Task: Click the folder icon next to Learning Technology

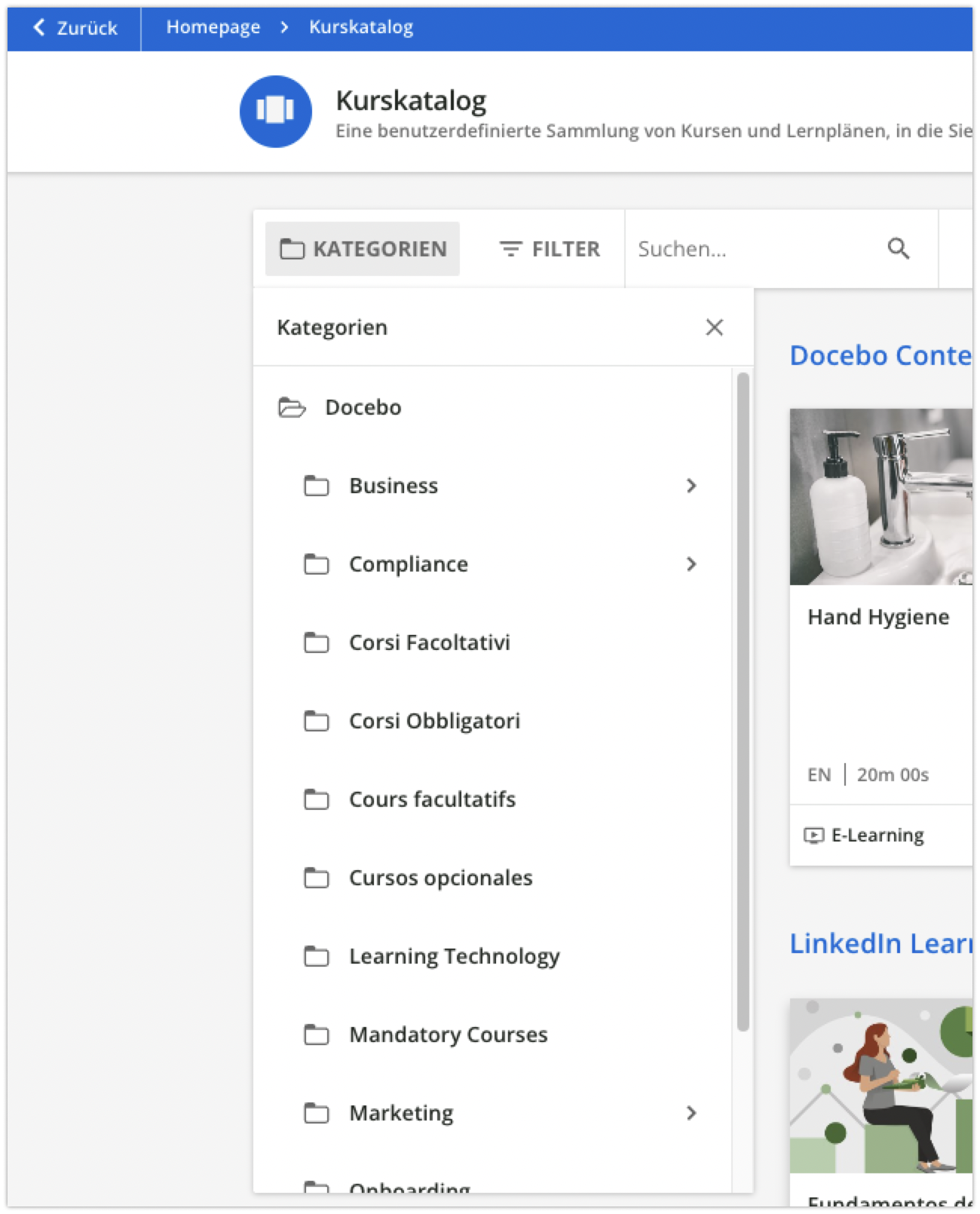Action: point(317,957)
